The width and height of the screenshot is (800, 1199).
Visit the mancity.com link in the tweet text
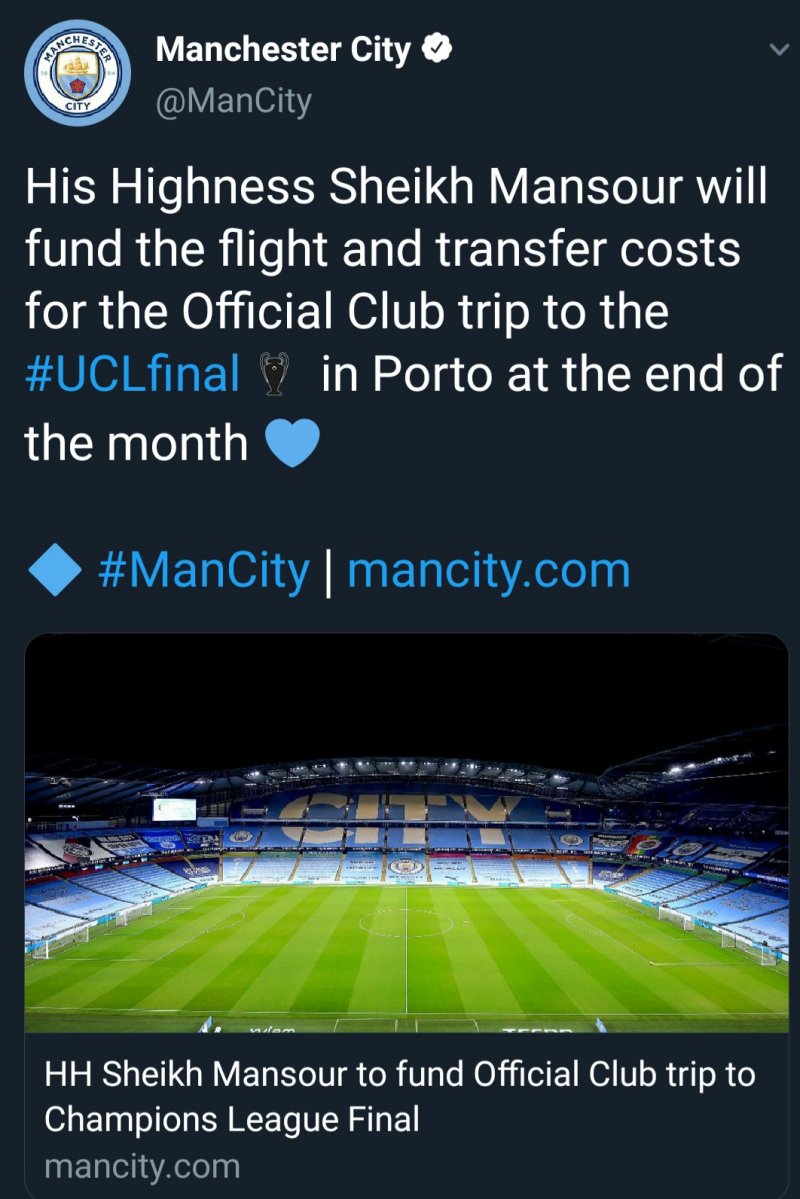pyautogui.click(x=488, y=570)
